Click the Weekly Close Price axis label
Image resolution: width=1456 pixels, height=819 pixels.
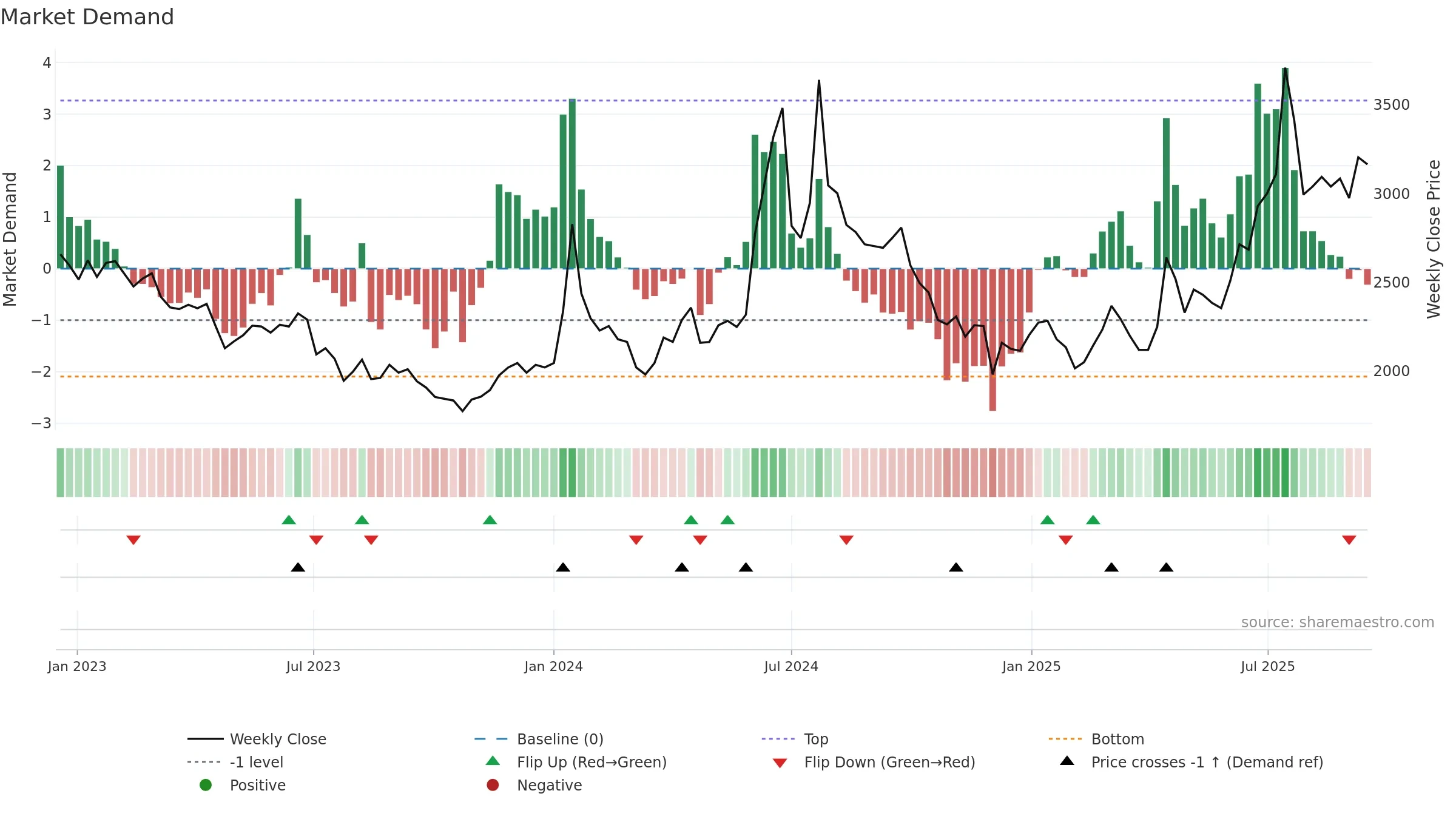pos(1433,239)
